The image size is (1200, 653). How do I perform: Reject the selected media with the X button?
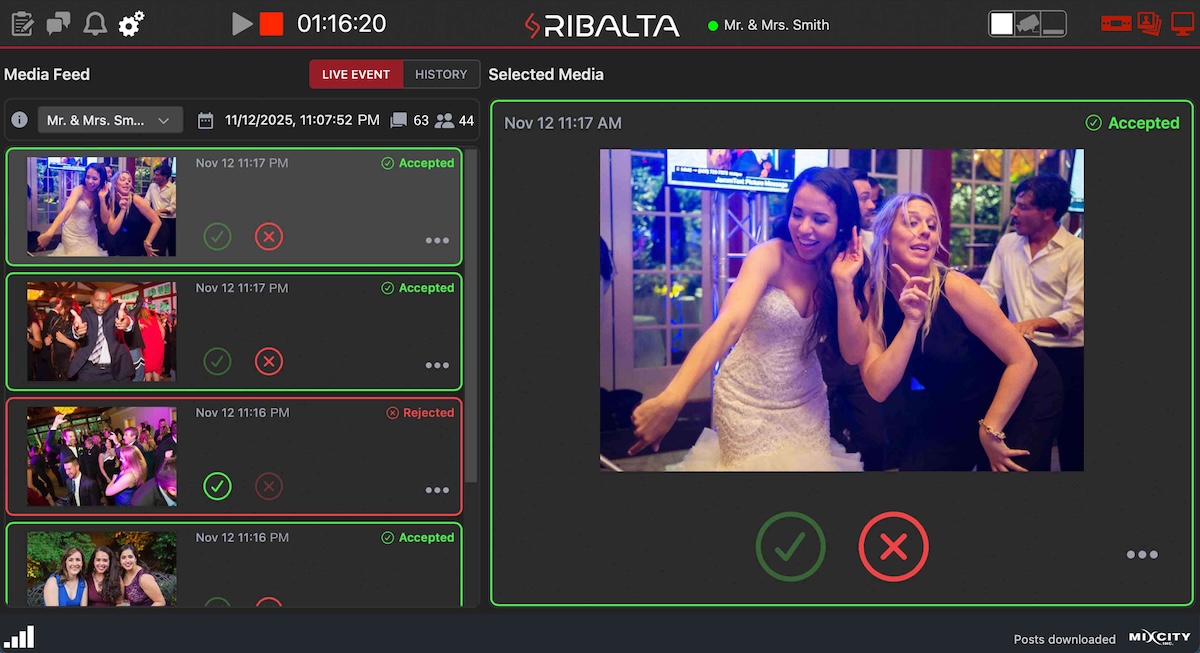[x=893, y=546]
